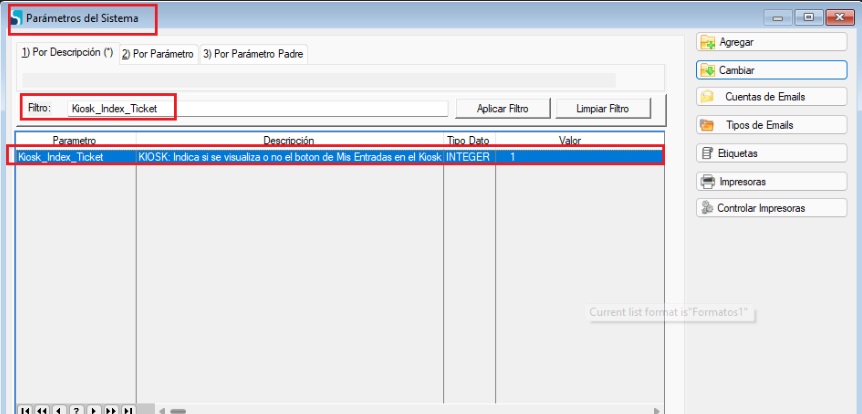Viewport: 862px width, 414px height.
Task: Step to previous record arrow
Action: click(x=59, y=410)
